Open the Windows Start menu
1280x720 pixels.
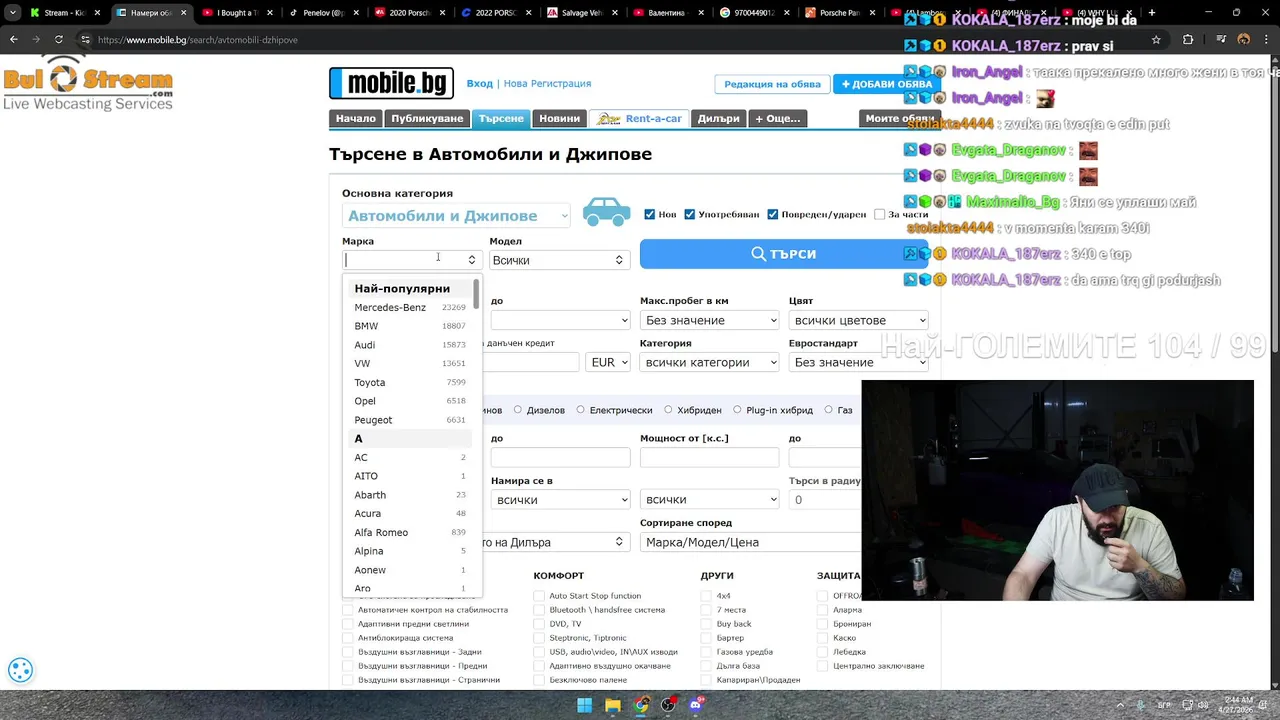coord(585,705)
